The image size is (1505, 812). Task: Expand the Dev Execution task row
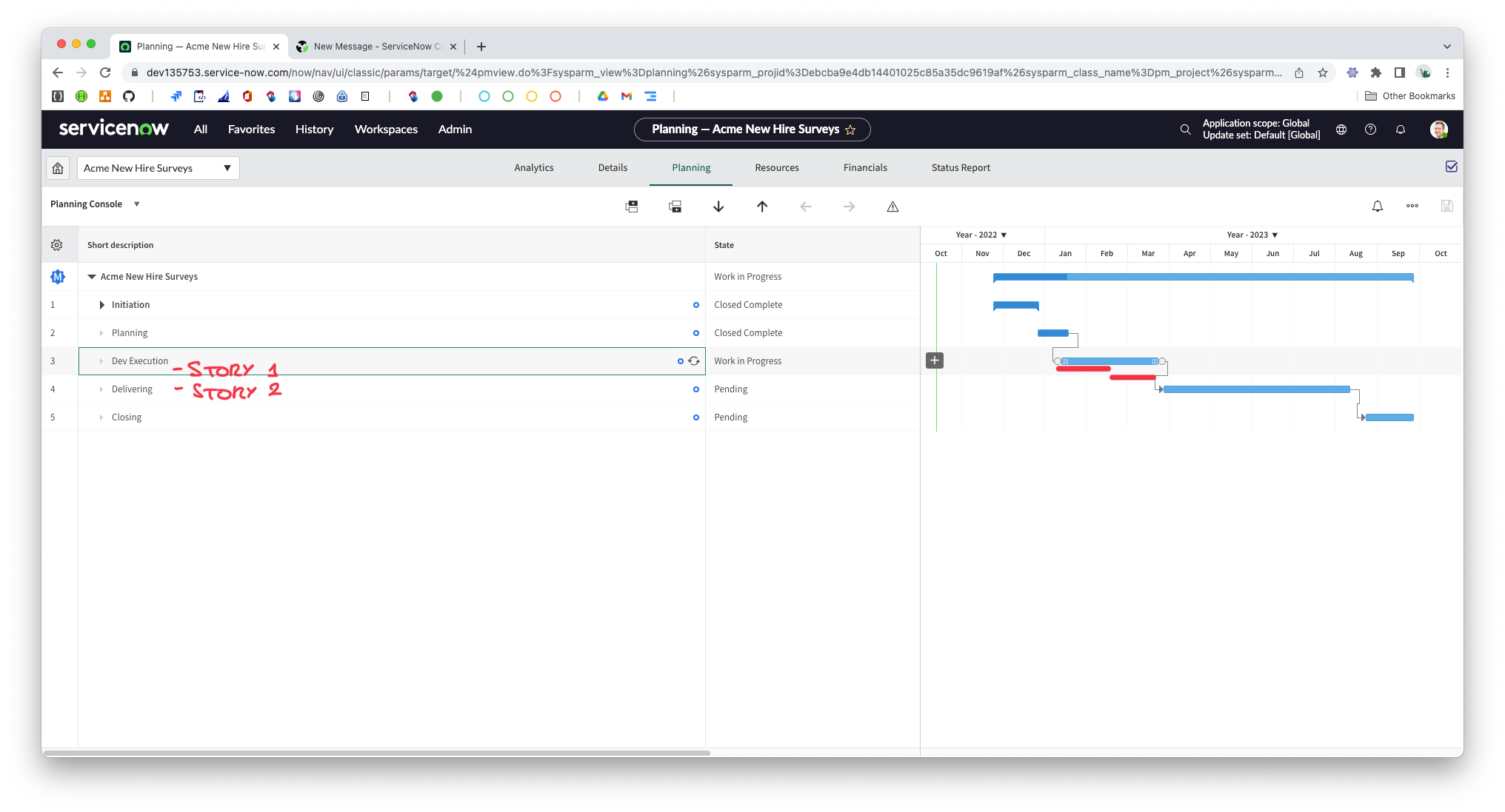tap(101, 361)
